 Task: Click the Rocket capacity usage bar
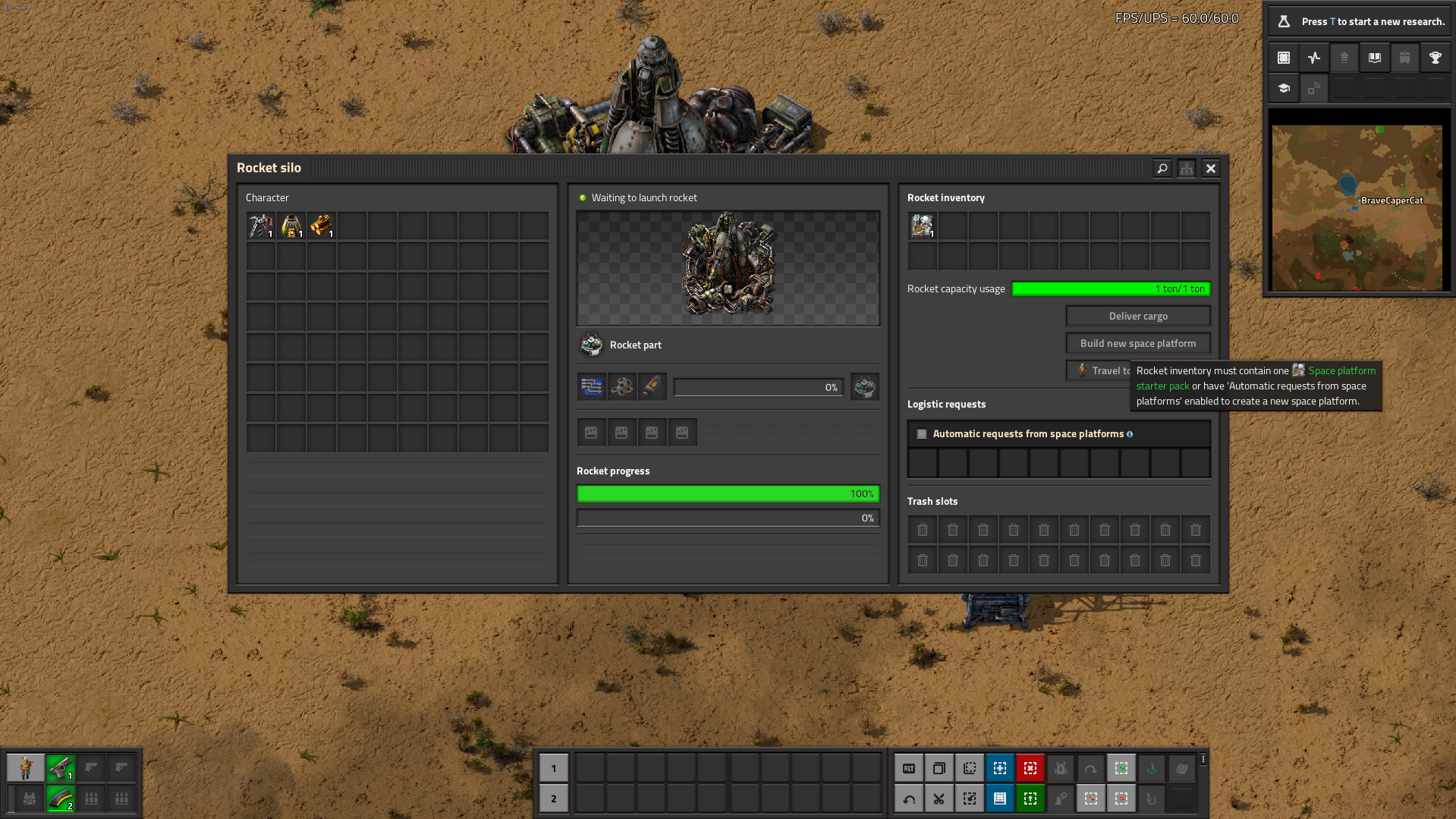[x=1112, y=288]
